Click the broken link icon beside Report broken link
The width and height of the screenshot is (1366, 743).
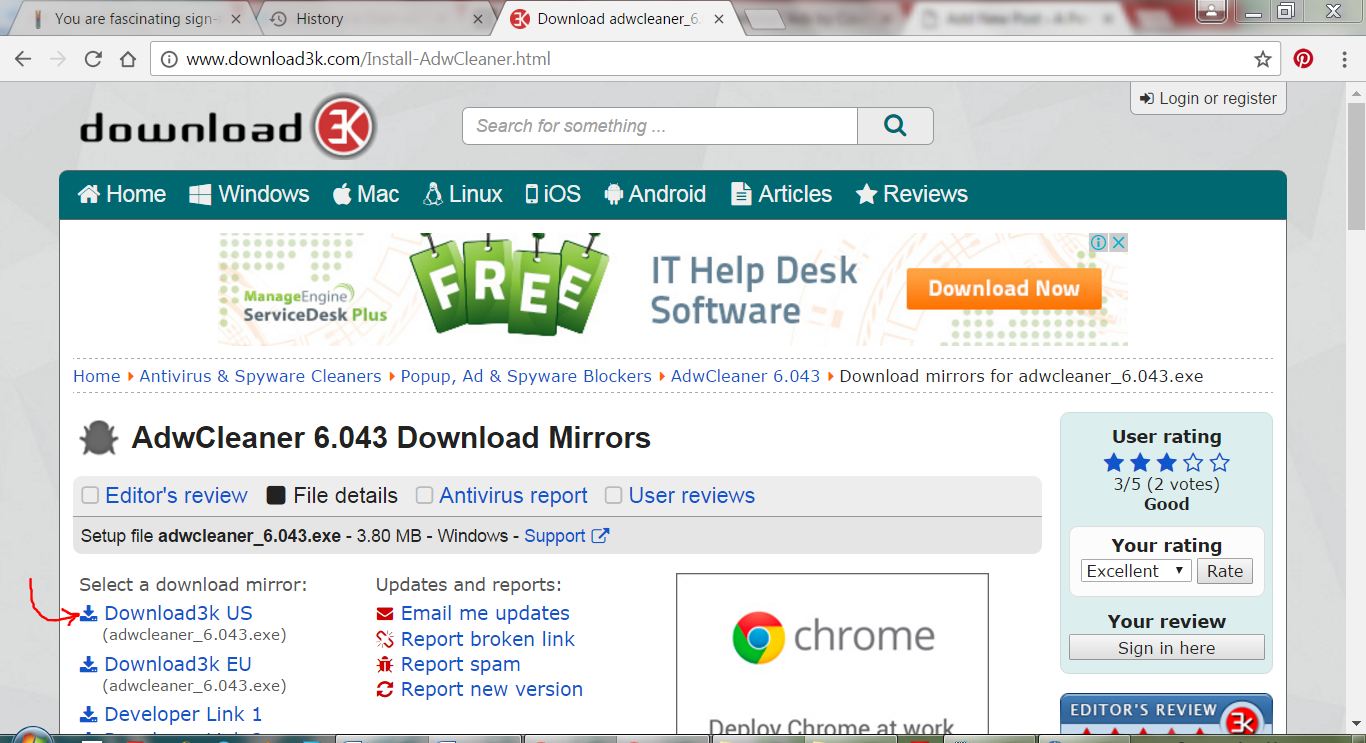[x=384, y=639]
